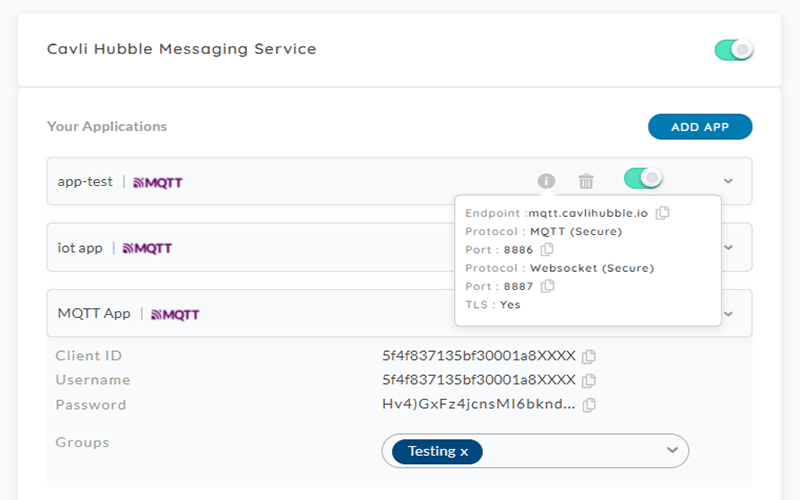Open the Groups dropdown arrow
Viewport: 800px width, 500px height.
click(x=672, y=451)
